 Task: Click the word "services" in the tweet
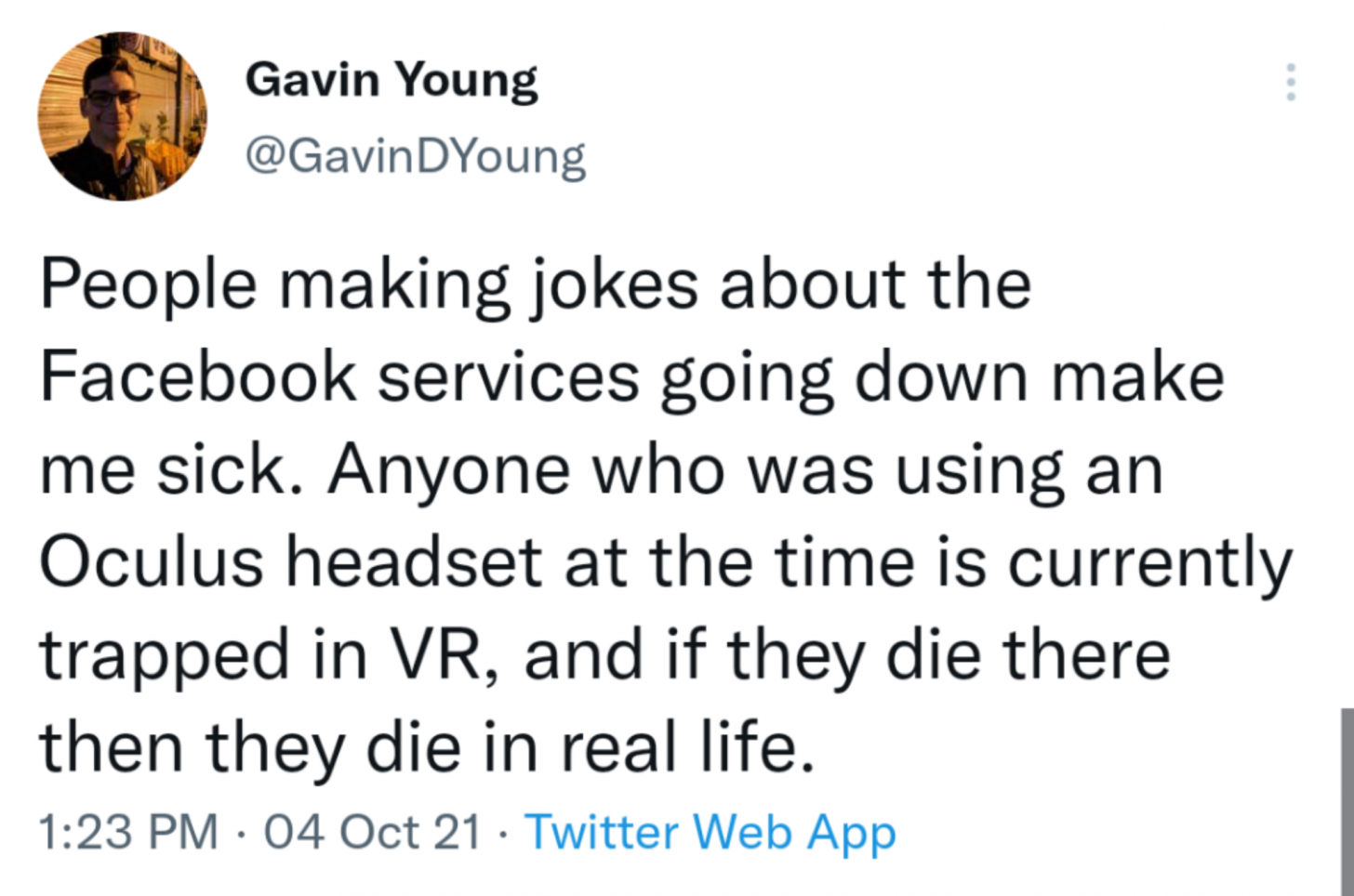click(509, 378)
